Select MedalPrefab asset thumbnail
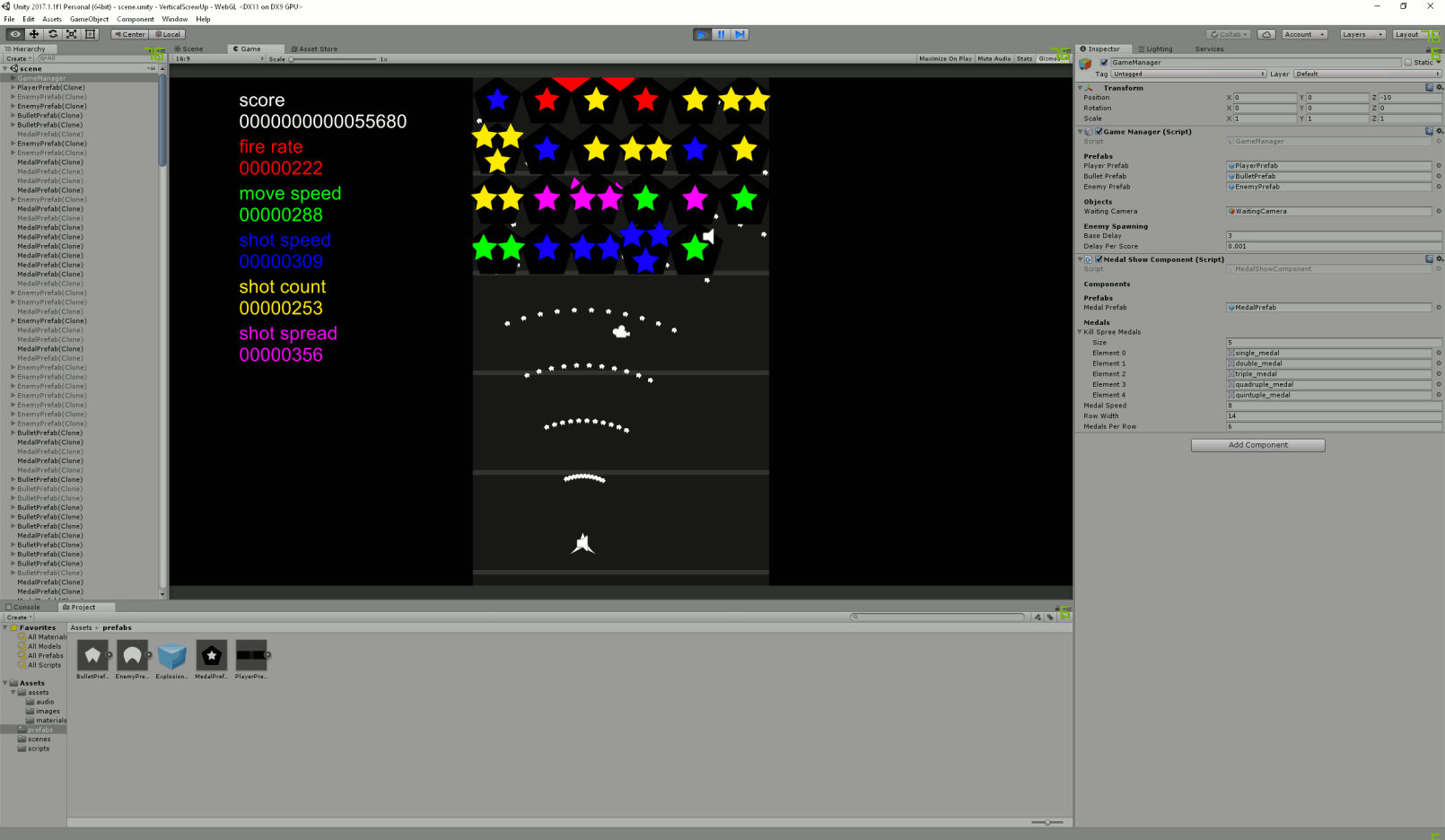This screenshot has width=1445, height=840. tap(212, 656)
